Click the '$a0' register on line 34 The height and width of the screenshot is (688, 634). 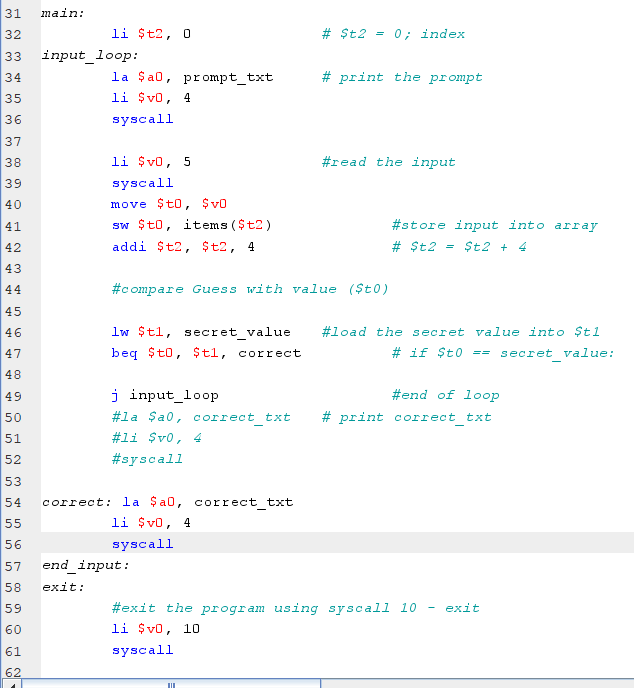coord(150,77)
